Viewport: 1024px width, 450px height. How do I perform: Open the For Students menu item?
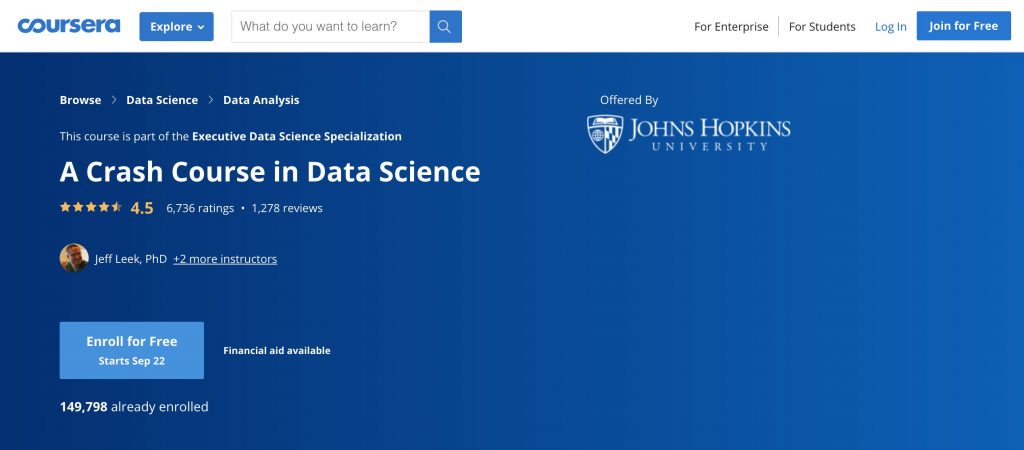click(822, 27)
